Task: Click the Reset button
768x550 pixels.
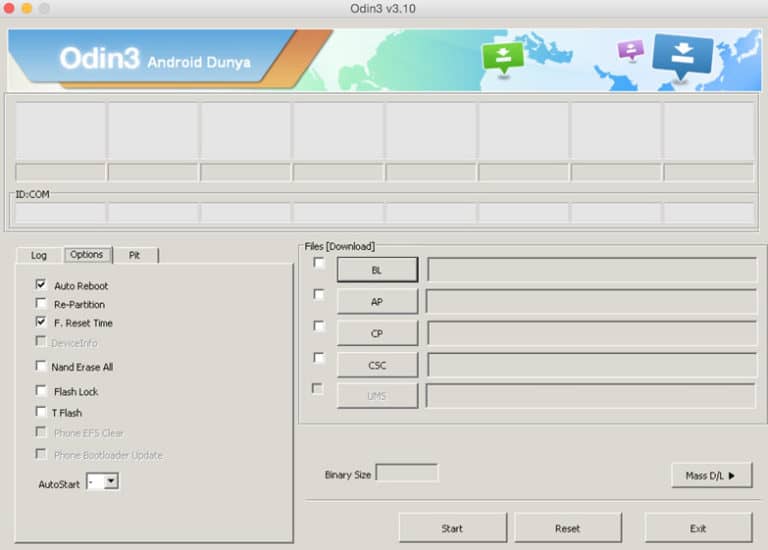Action: 567,528
